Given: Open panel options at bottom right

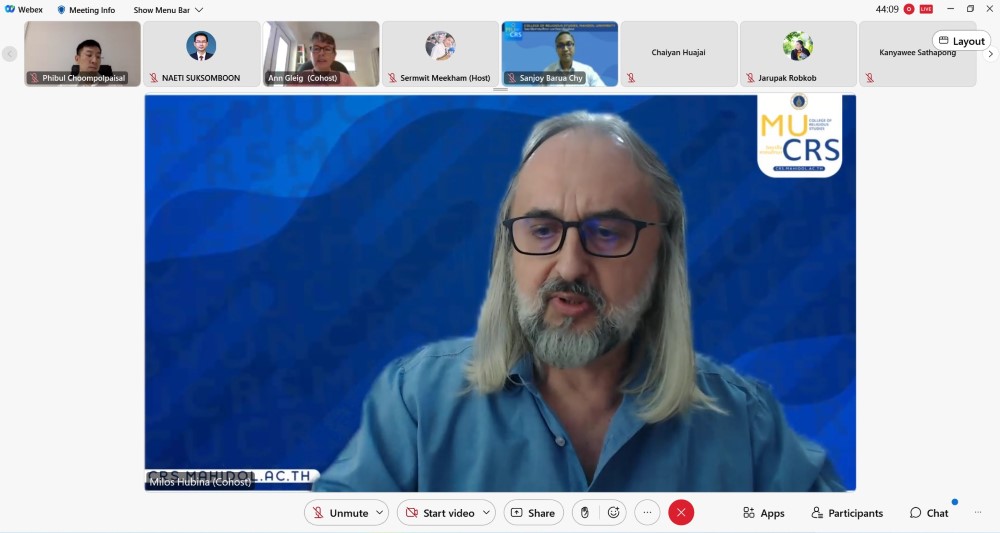Looking at the screenshot, I should (x=978, y=513).
